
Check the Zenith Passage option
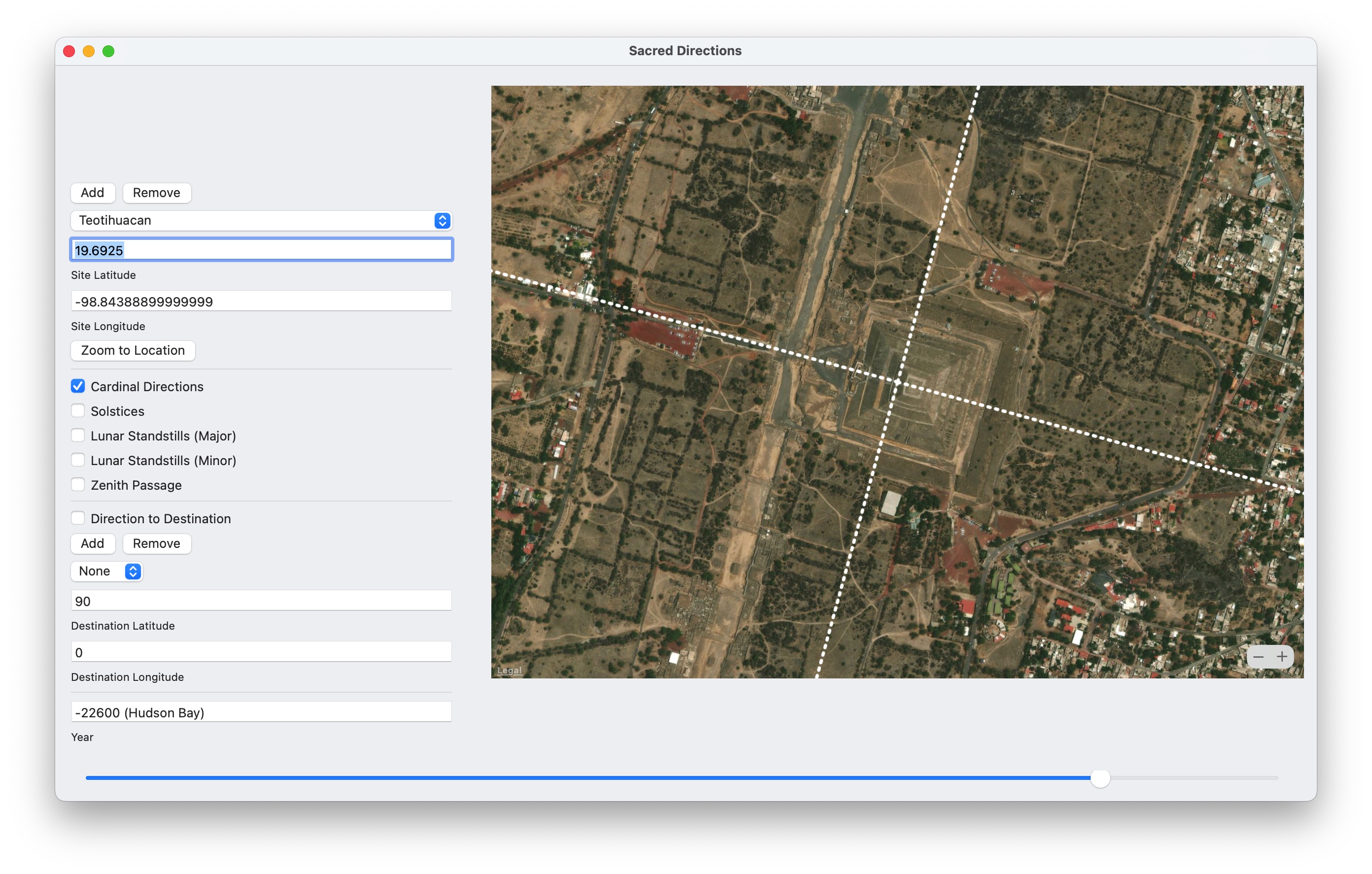(78, 484)
